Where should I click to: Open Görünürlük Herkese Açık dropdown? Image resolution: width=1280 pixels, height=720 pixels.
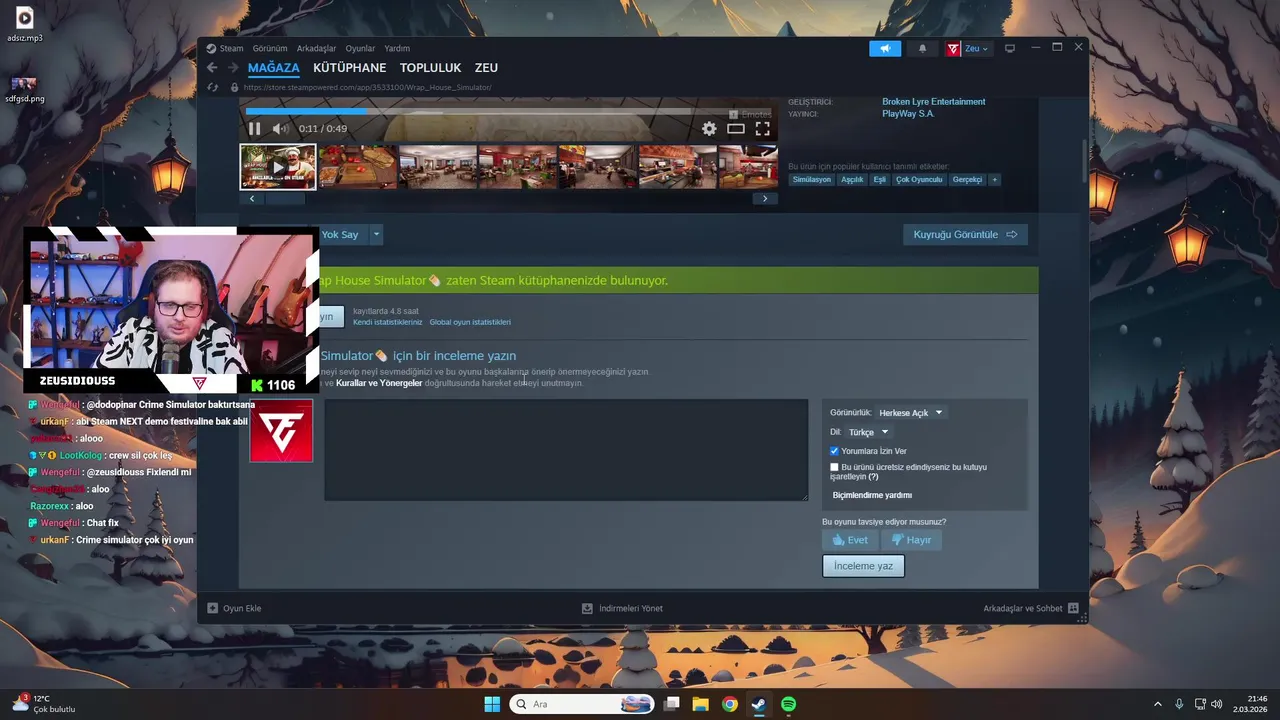(910, 412)
